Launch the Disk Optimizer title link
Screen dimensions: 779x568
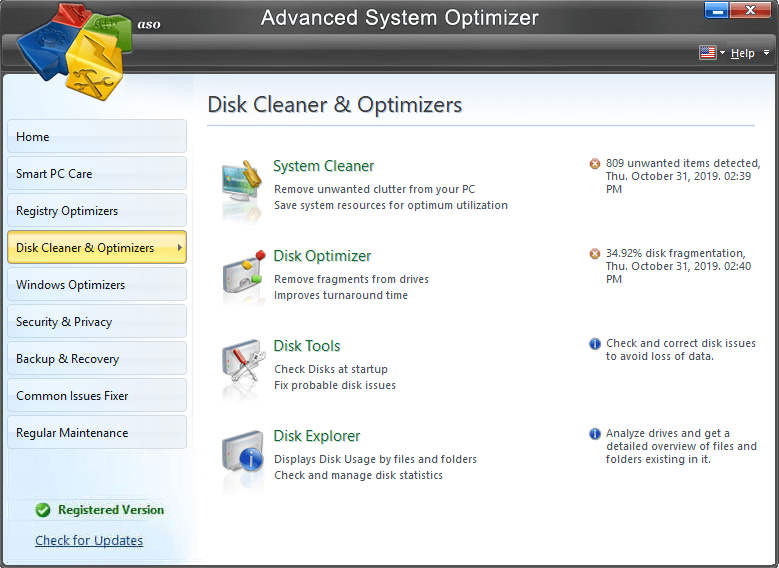[322, 256]
